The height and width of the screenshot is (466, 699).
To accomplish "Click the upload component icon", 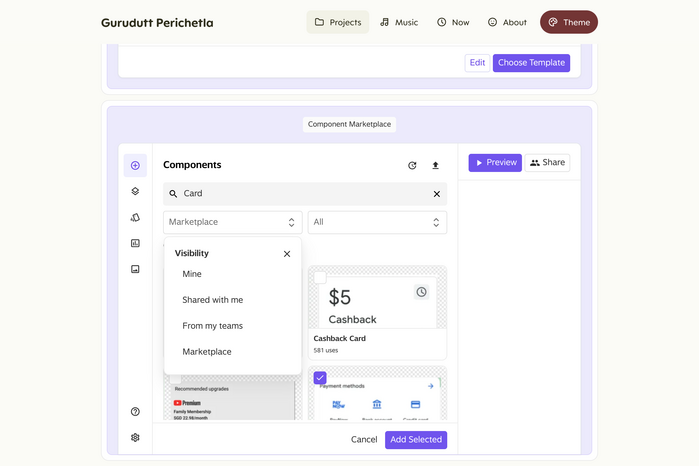I will (x=435, y=165).
